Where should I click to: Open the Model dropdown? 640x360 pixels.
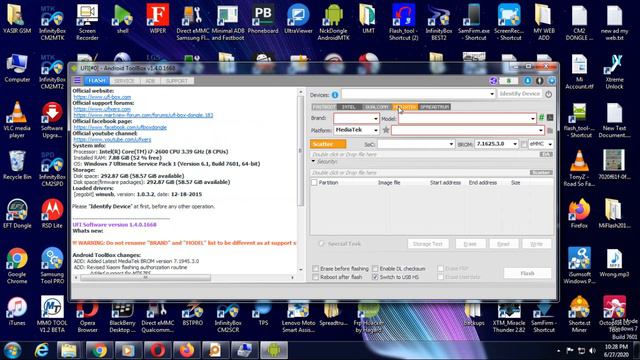(532, 118)
